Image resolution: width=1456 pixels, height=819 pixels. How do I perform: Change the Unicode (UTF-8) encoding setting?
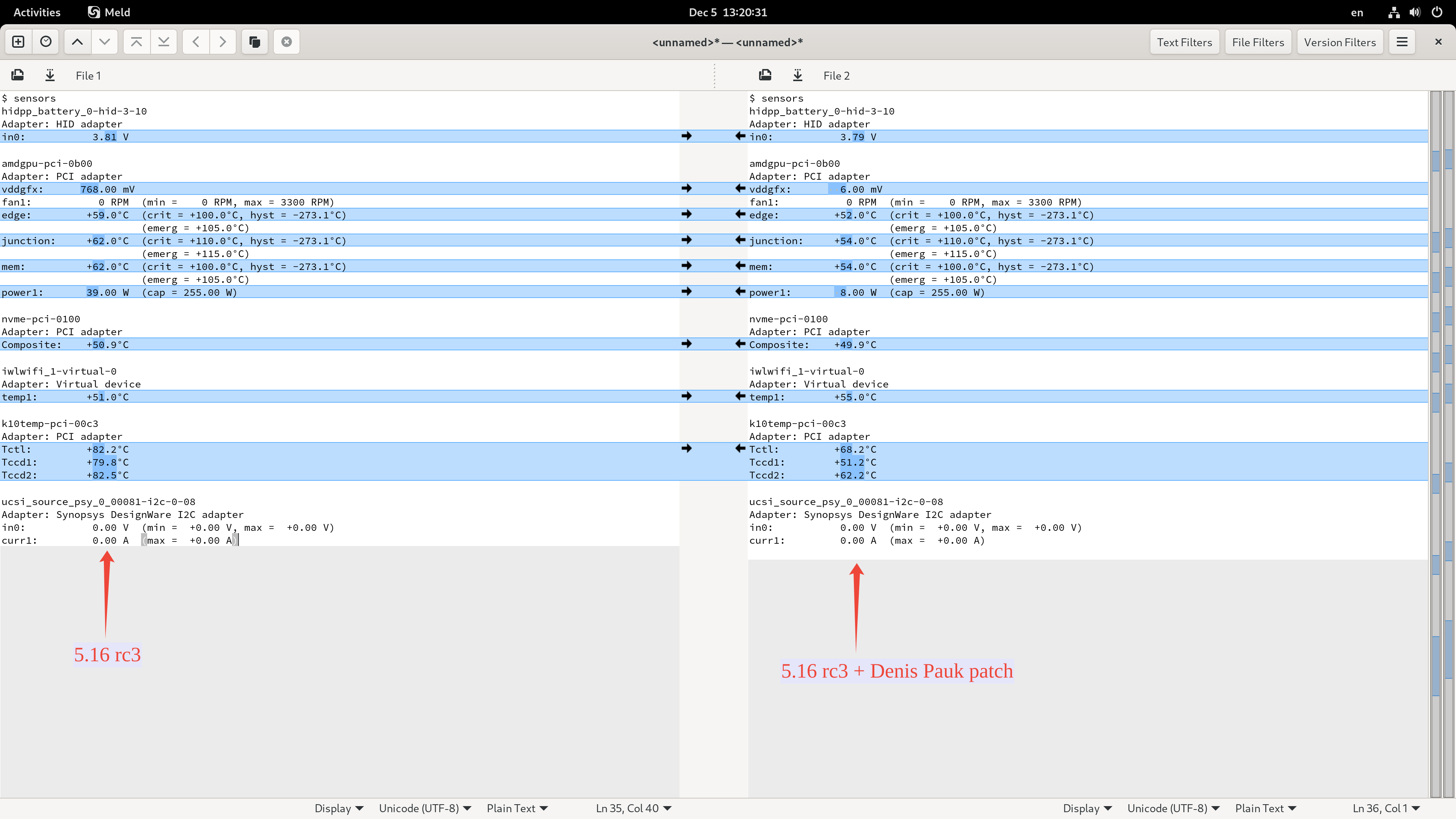(424, 808)
